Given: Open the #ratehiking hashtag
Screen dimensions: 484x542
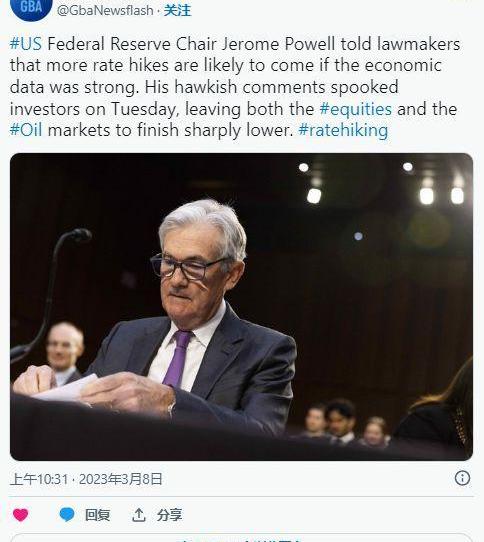Looking at the screenshot, I should [343, 130].
